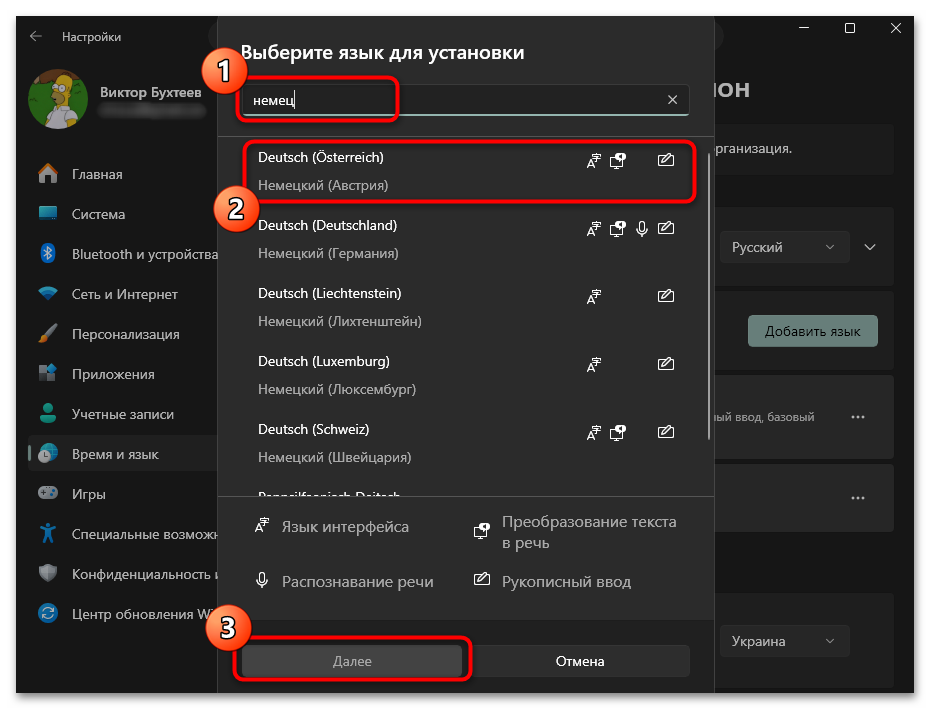Click handwriting icon for Deutsch (Liechtenstein)
This screenshot has height=709, width=930.
[x=665, y=295]
